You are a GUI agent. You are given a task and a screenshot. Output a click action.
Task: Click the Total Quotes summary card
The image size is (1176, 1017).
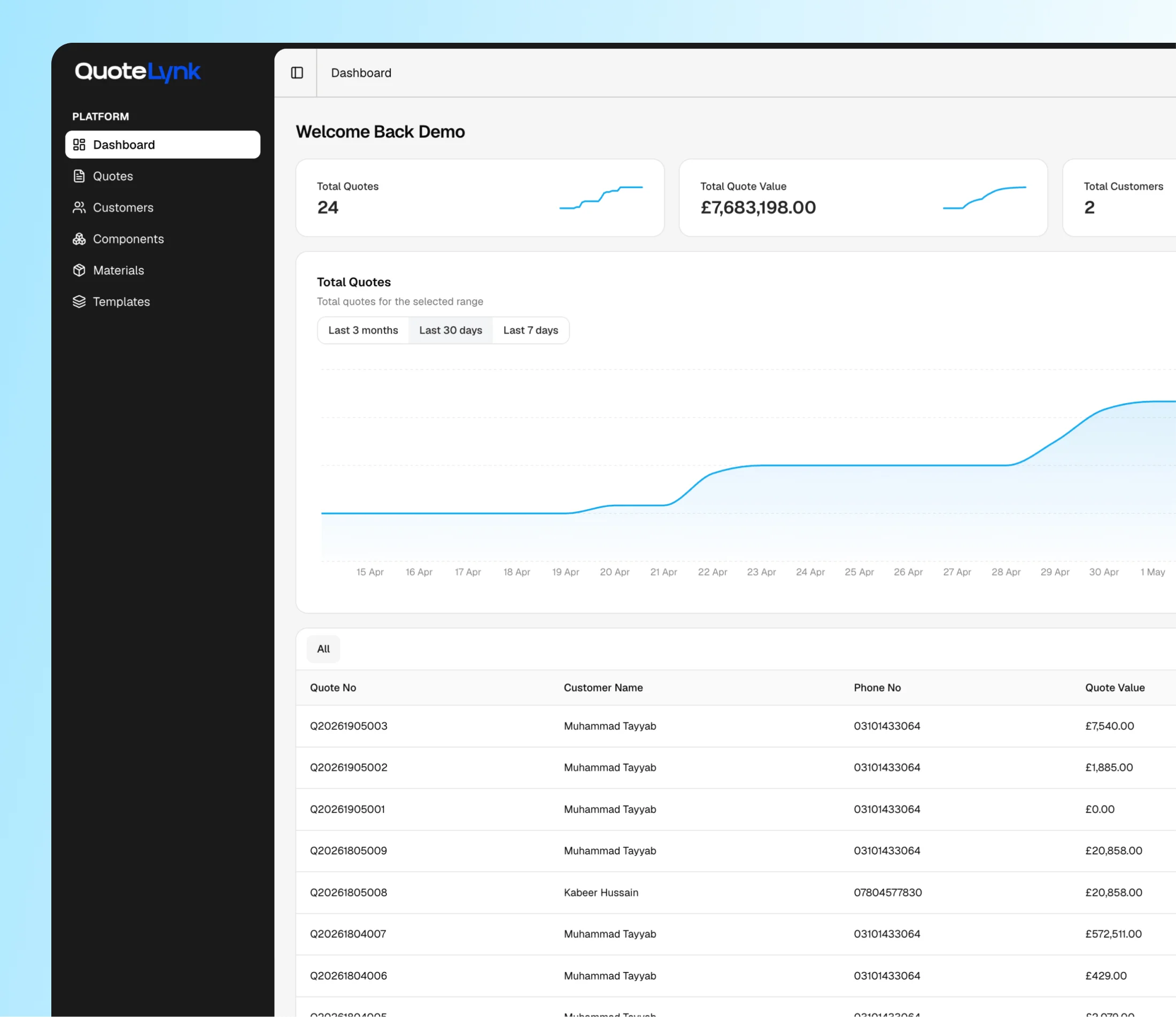pos(480,198)
